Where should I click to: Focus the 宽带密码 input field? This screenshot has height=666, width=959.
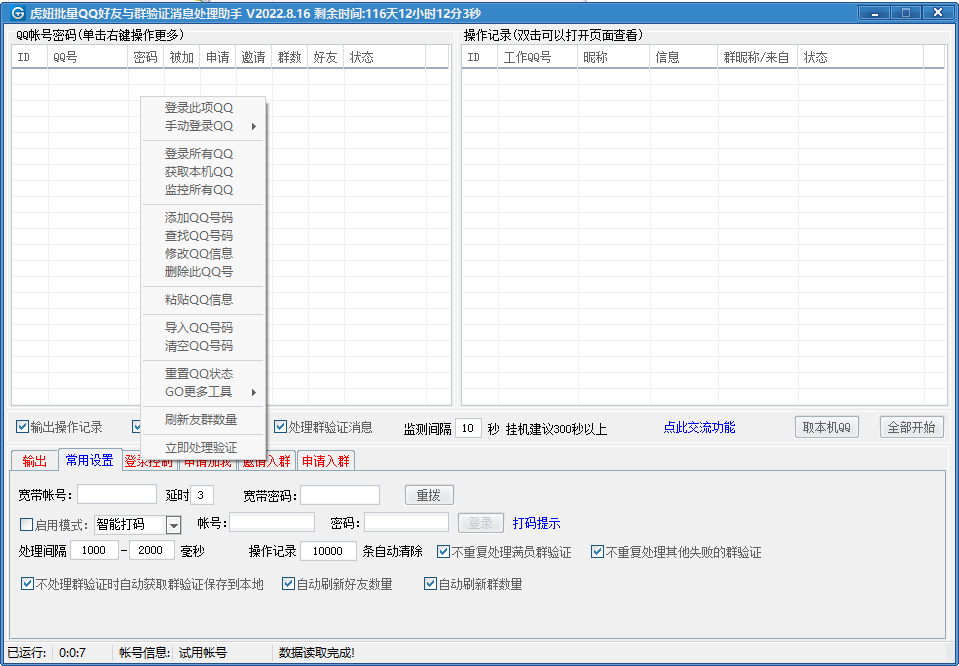(x=340, y=494)
